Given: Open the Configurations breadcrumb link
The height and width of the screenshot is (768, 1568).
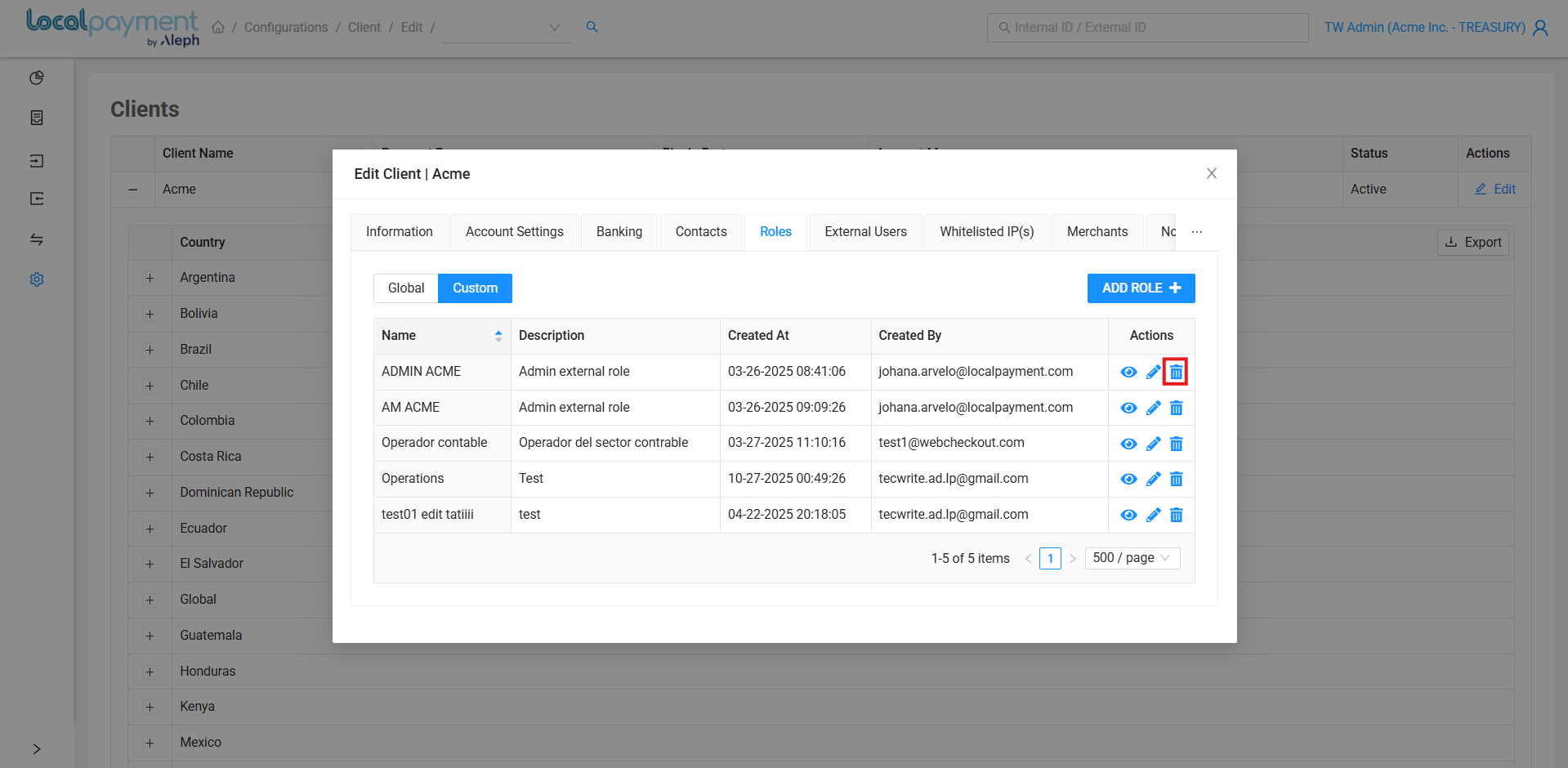Looking at the screenshot, I should 286,28.
